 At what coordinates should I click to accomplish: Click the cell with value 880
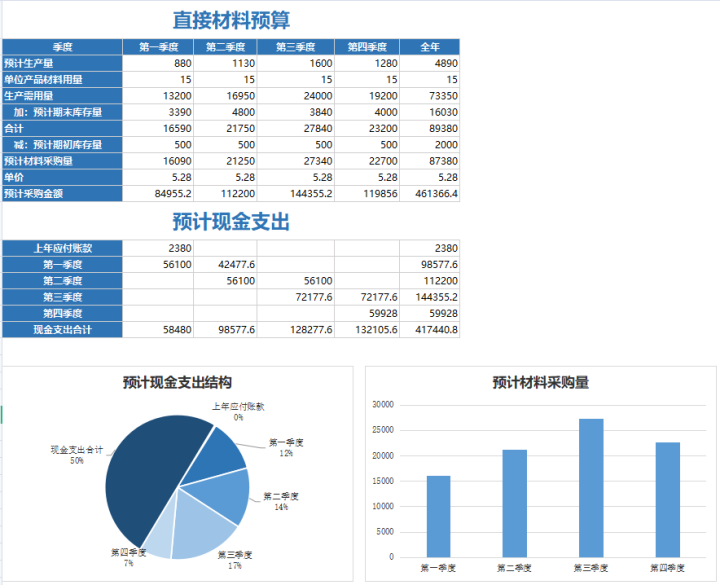tap(158, 63)
